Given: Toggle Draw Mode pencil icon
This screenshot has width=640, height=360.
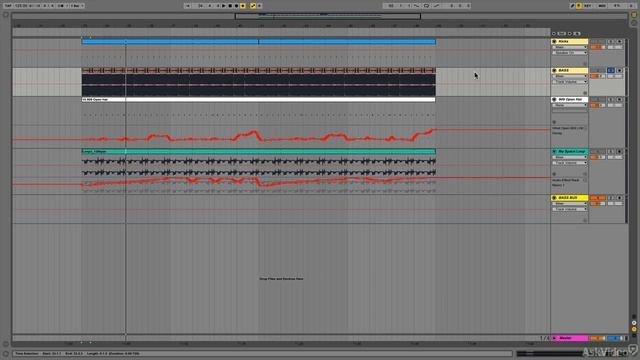Looking at the screenshot, I should point(573,6).
